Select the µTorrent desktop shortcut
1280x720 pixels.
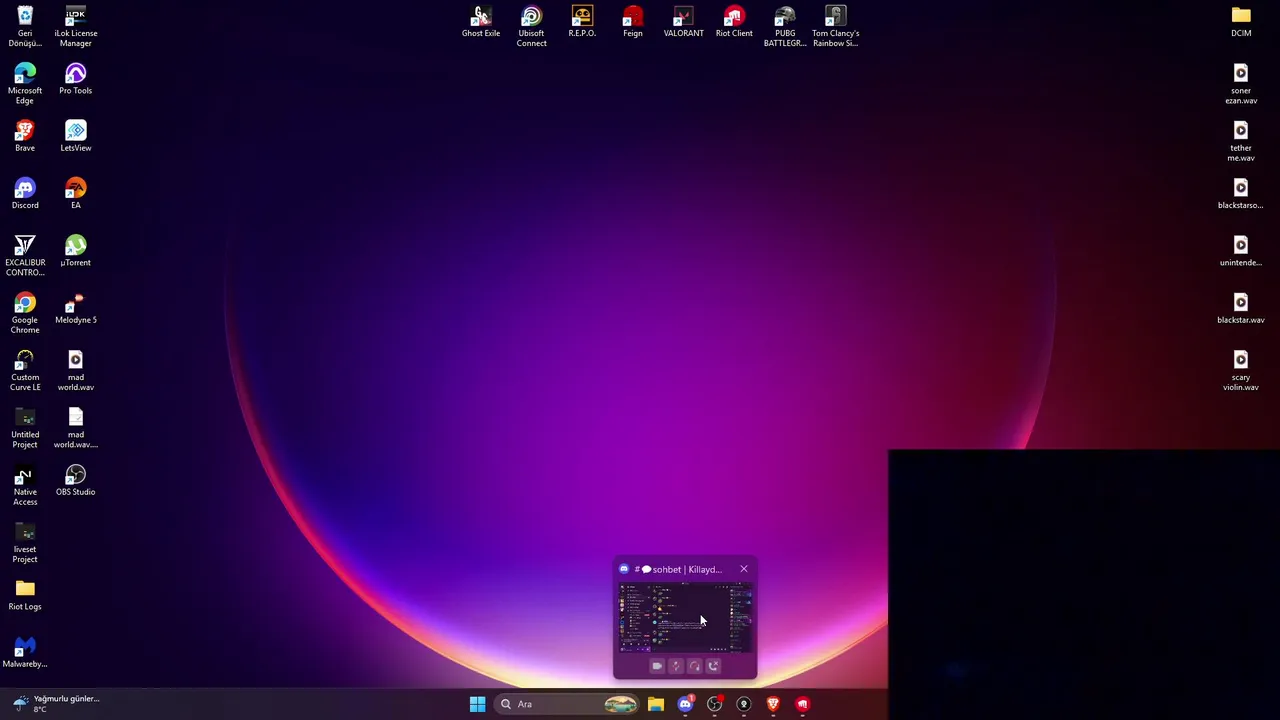point(75,251)
